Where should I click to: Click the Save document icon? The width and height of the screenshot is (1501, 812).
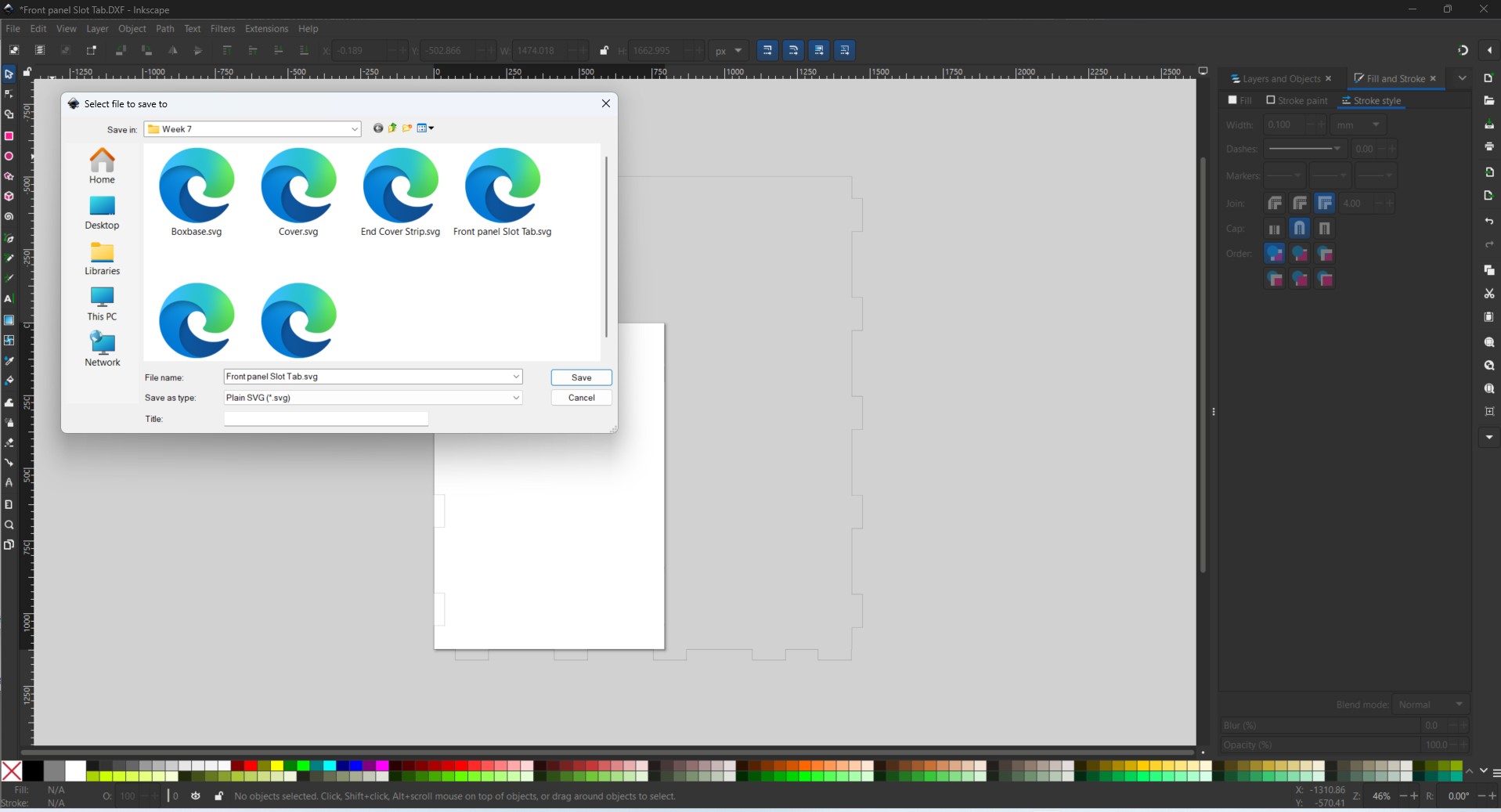click(x=1489, y=125)
